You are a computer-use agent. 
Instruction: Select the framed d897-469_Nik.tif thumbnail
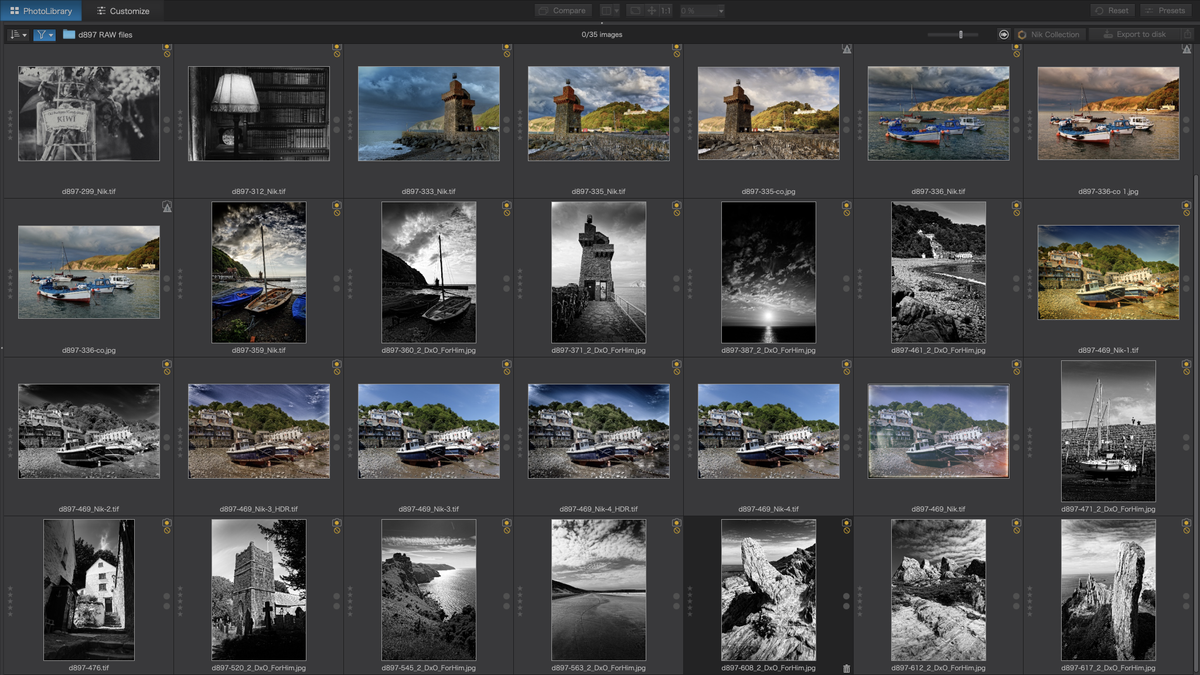pos(939,431)
